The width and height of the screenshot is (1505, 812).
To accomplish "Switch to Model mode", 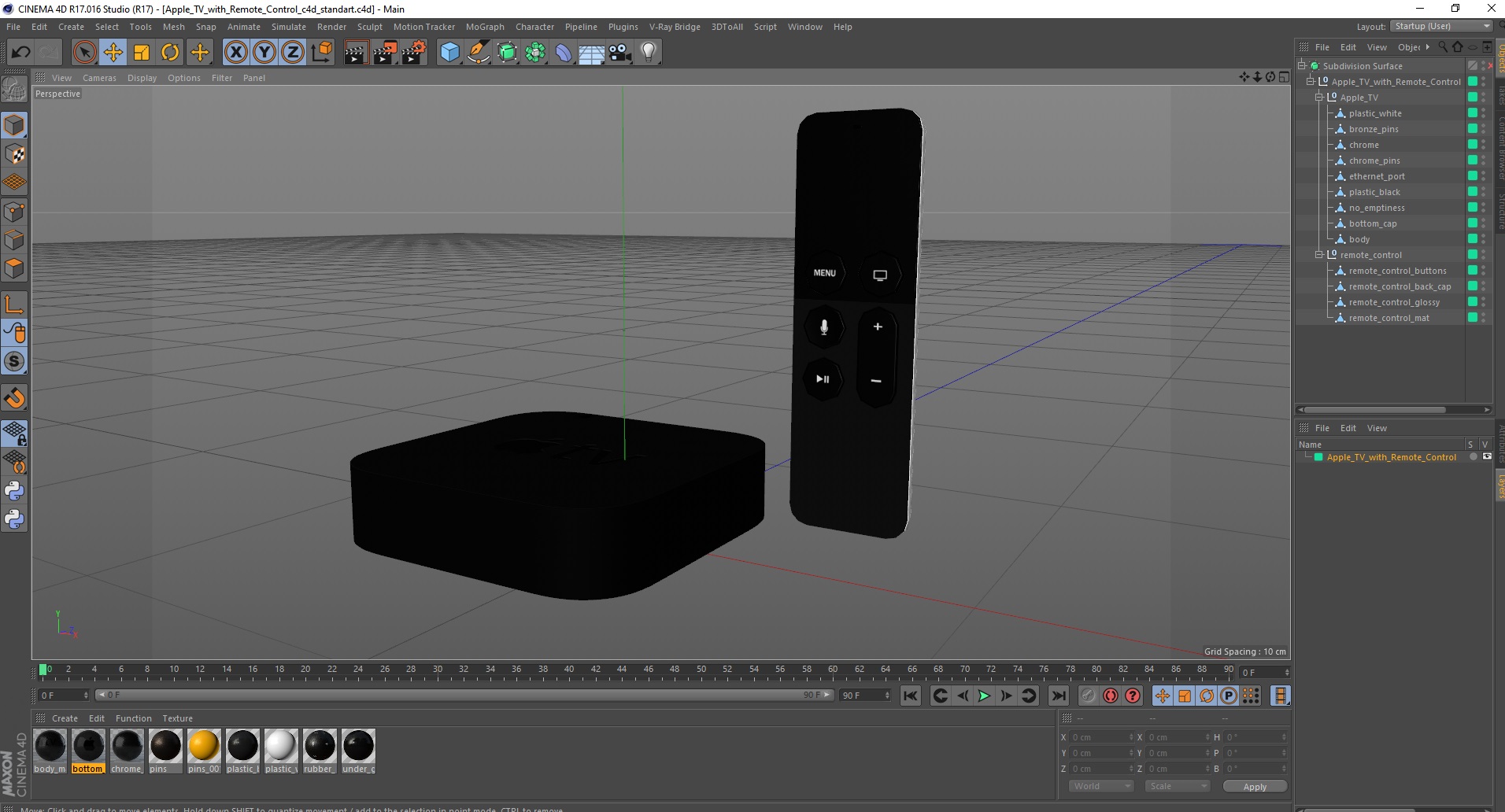I will coord(14,126).
